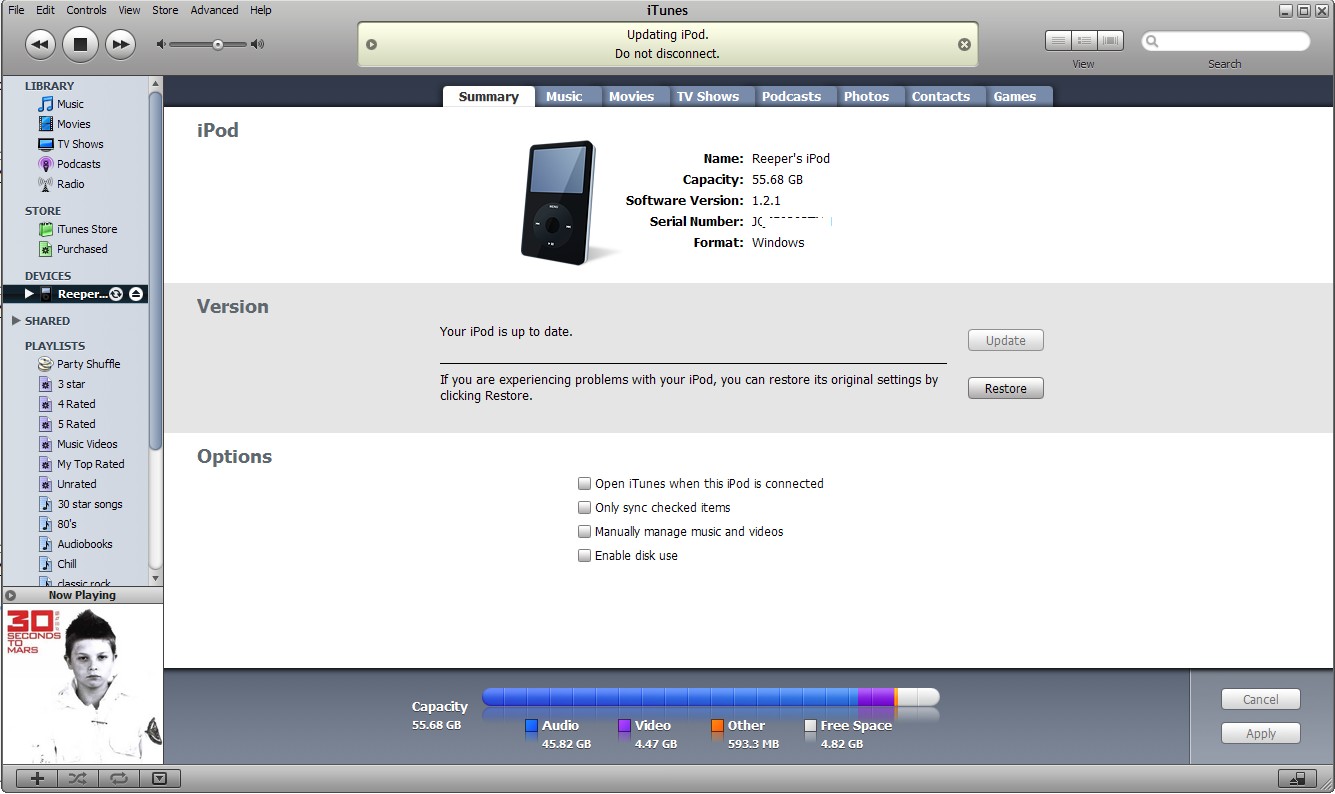Click the volume slider knob

[218, 44]
